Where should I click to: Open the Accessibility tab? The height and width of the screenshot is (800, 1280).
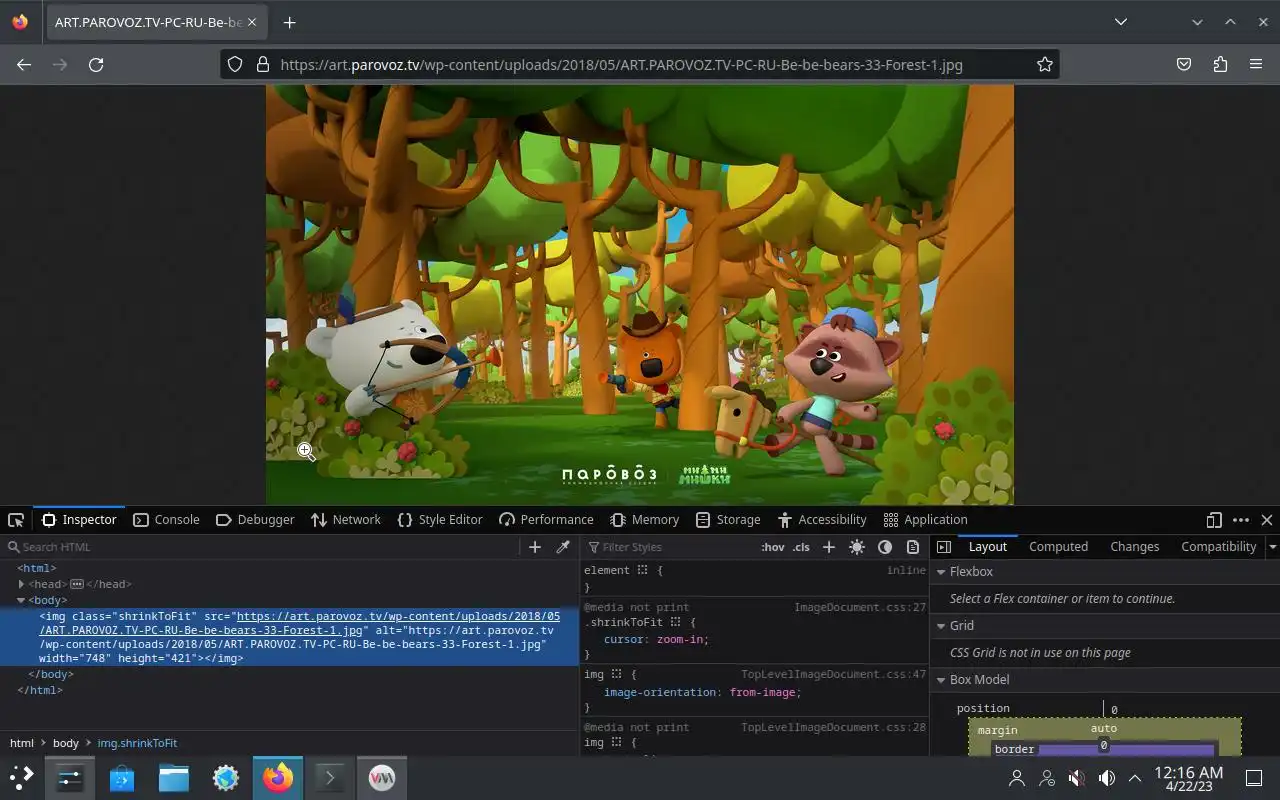click(822, 520)
